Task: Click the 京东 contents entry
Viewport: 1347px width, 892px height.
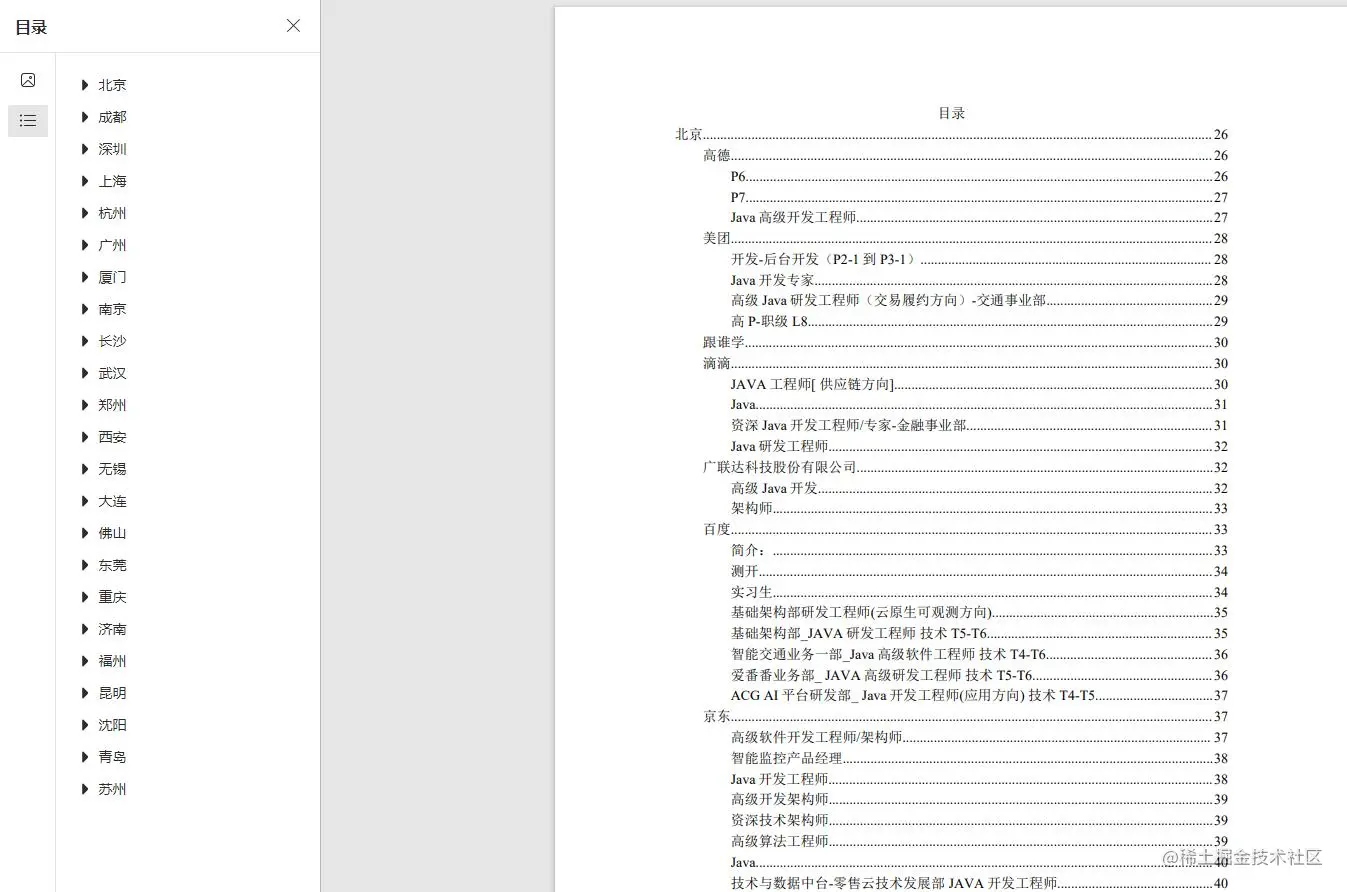Action: pyautogui.click(x=966, y=716)
